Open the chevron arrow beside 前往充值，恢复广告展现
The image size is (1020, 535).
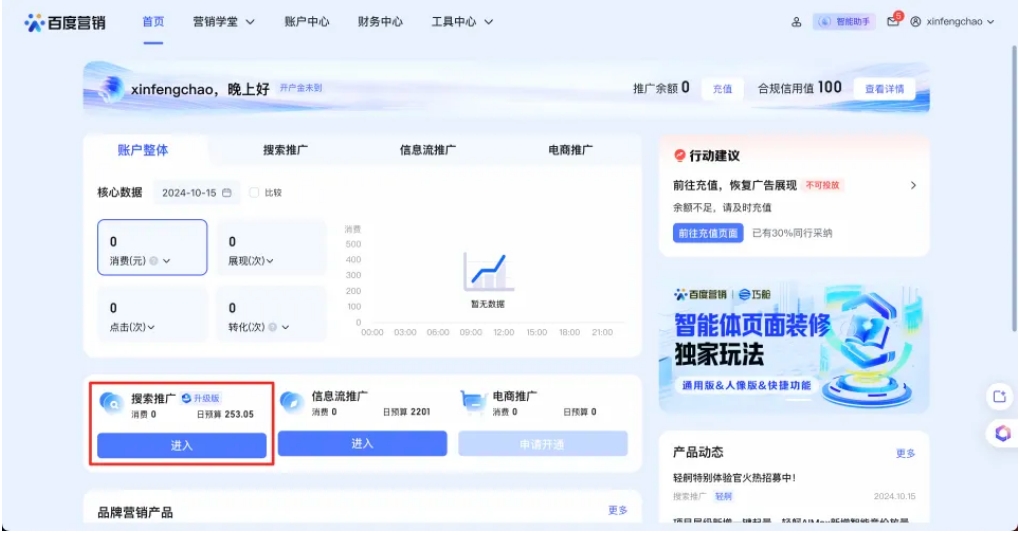[913, 185]
